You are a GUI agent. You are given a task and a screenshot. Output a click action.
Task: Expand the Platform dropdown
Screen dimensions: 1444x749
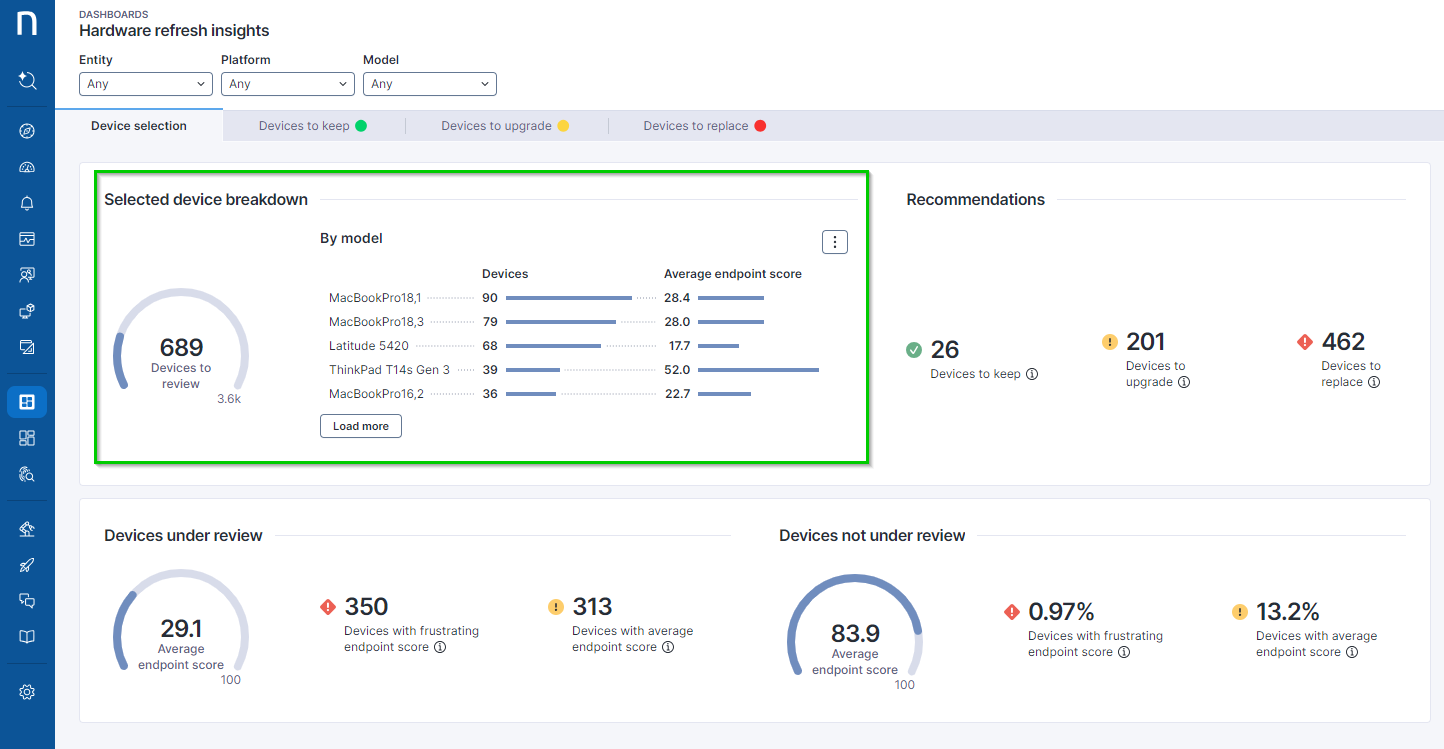[x=287, y=84]
